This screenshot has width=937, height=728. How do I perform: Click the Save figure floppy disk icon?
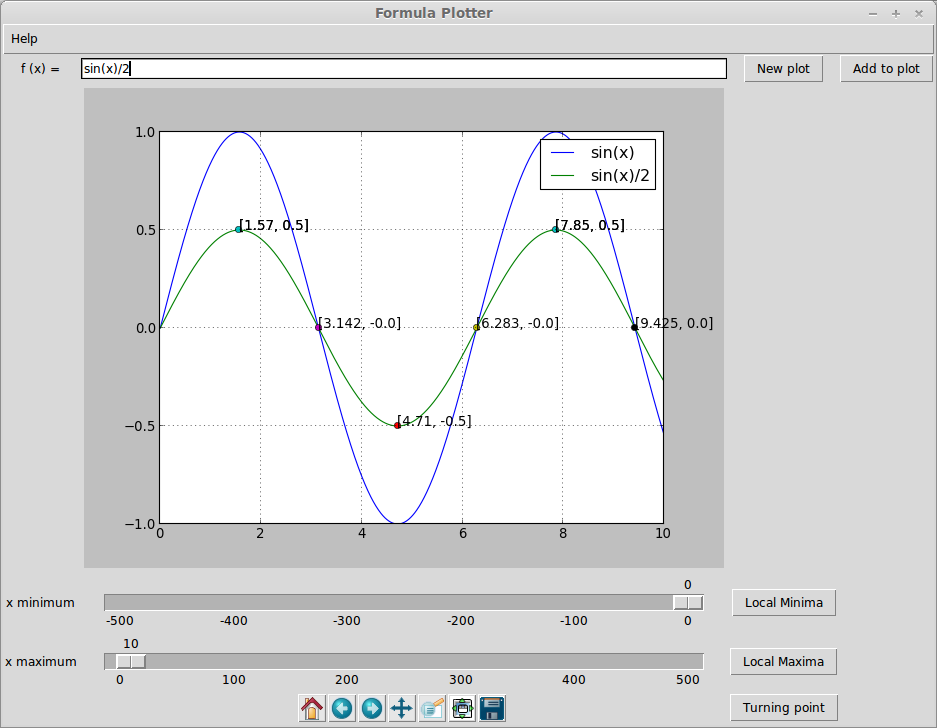click(491, 707)
